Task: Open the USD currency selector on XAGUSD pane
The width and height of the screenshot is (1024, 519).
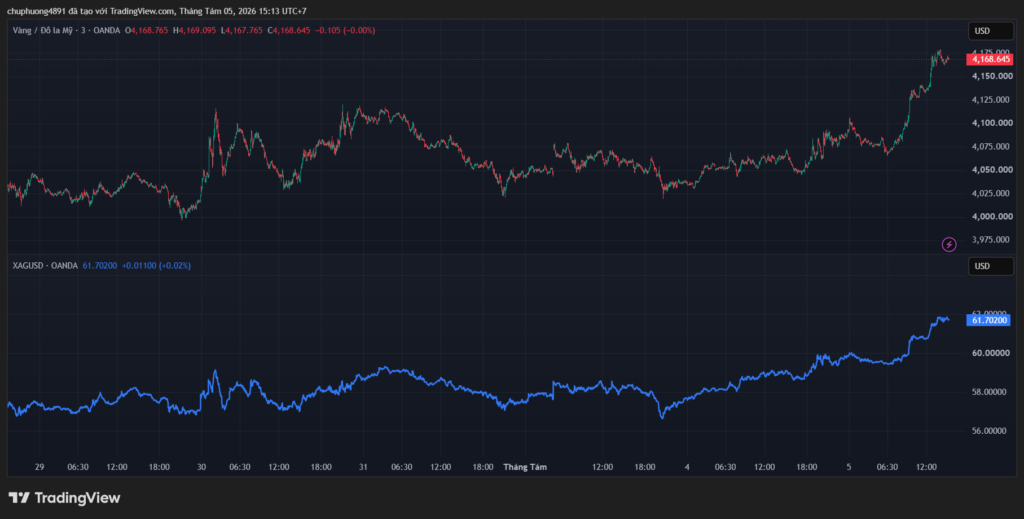Action: 991,266
